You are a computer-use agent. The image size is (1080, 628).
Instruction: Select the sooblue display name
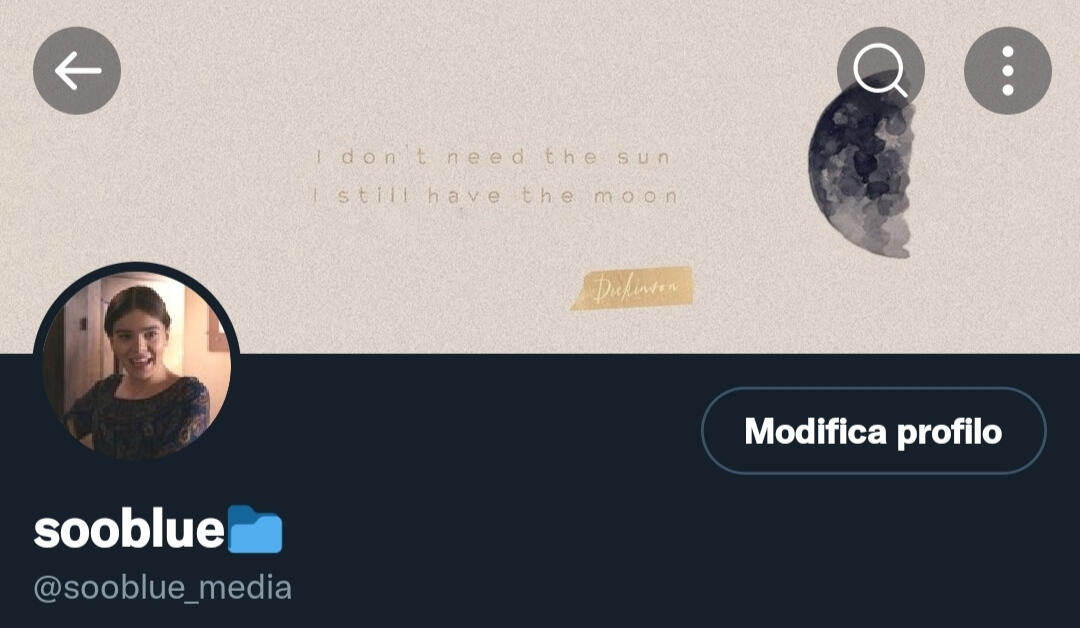pyautogui.click(x=129, y=530)
